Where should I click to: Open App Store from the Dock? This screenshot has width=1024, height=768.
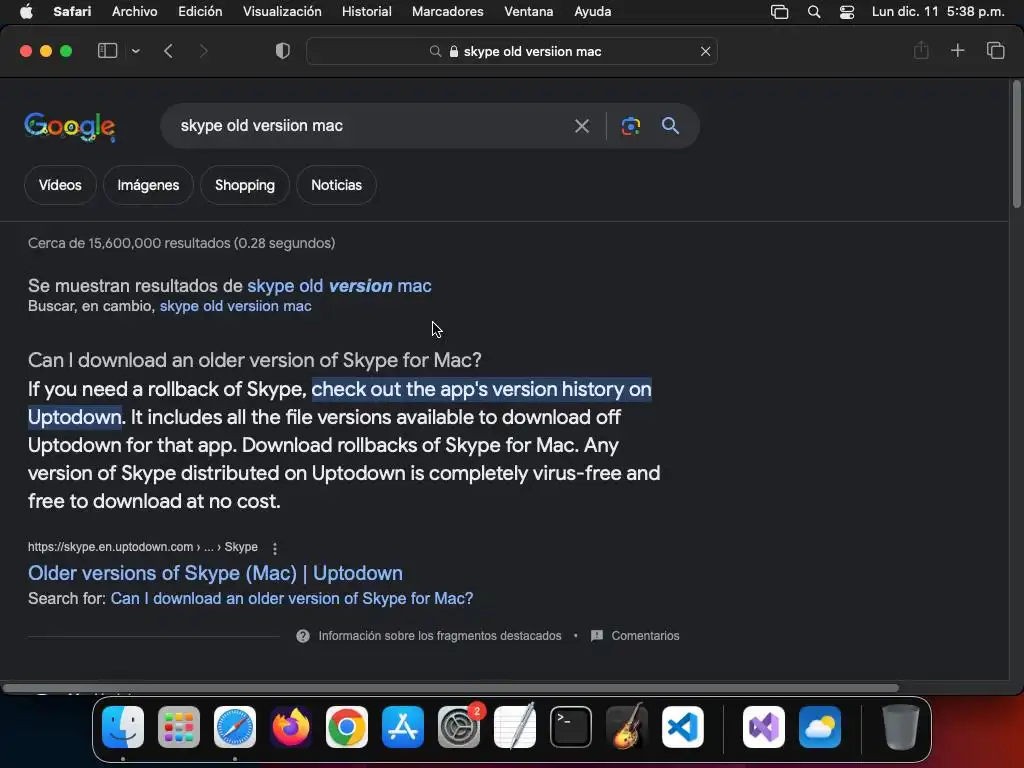(403, 727)
